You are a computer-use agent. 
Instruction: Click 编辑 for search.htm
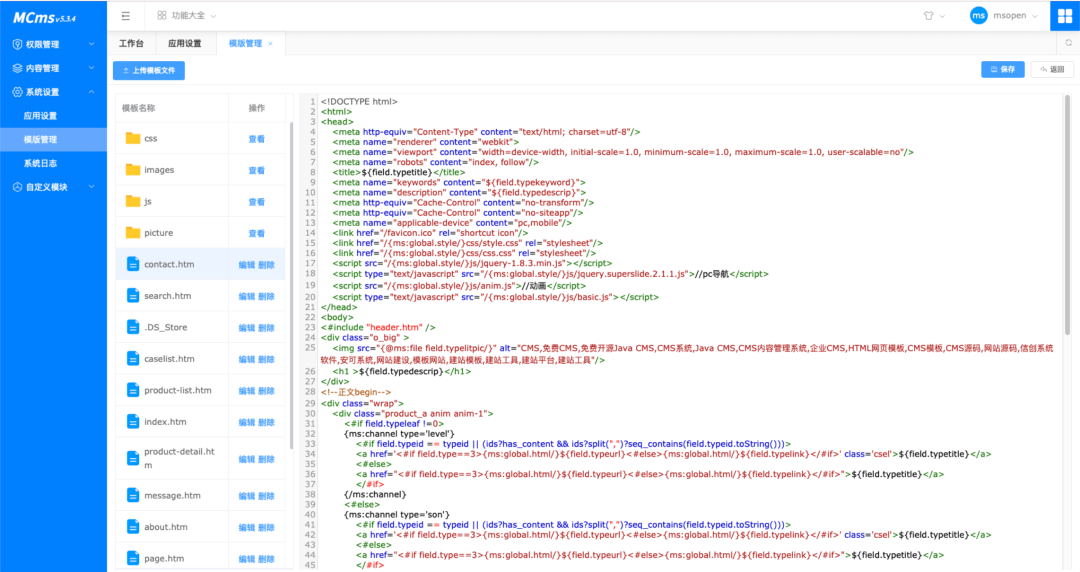[247, 296]
